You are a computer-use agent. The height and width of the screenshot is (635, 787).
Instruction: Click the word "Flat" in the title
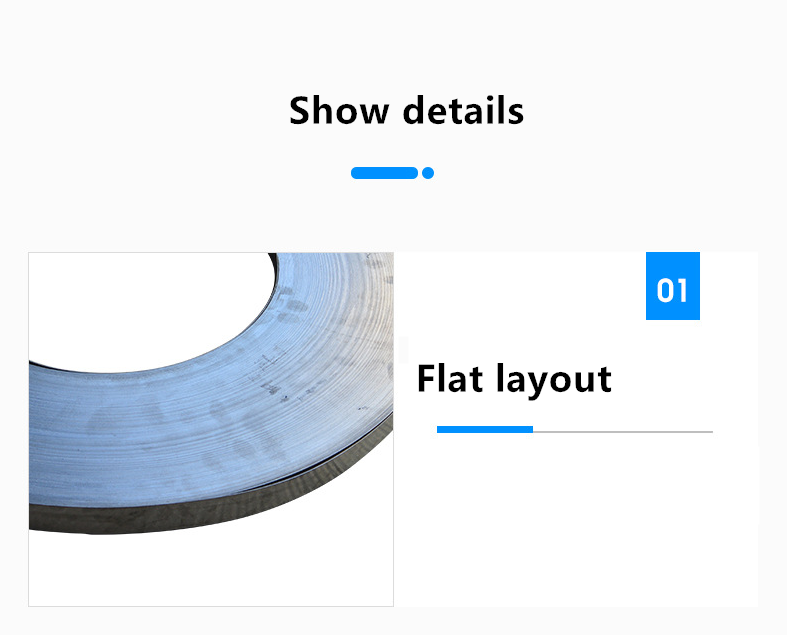coord(450,378)
